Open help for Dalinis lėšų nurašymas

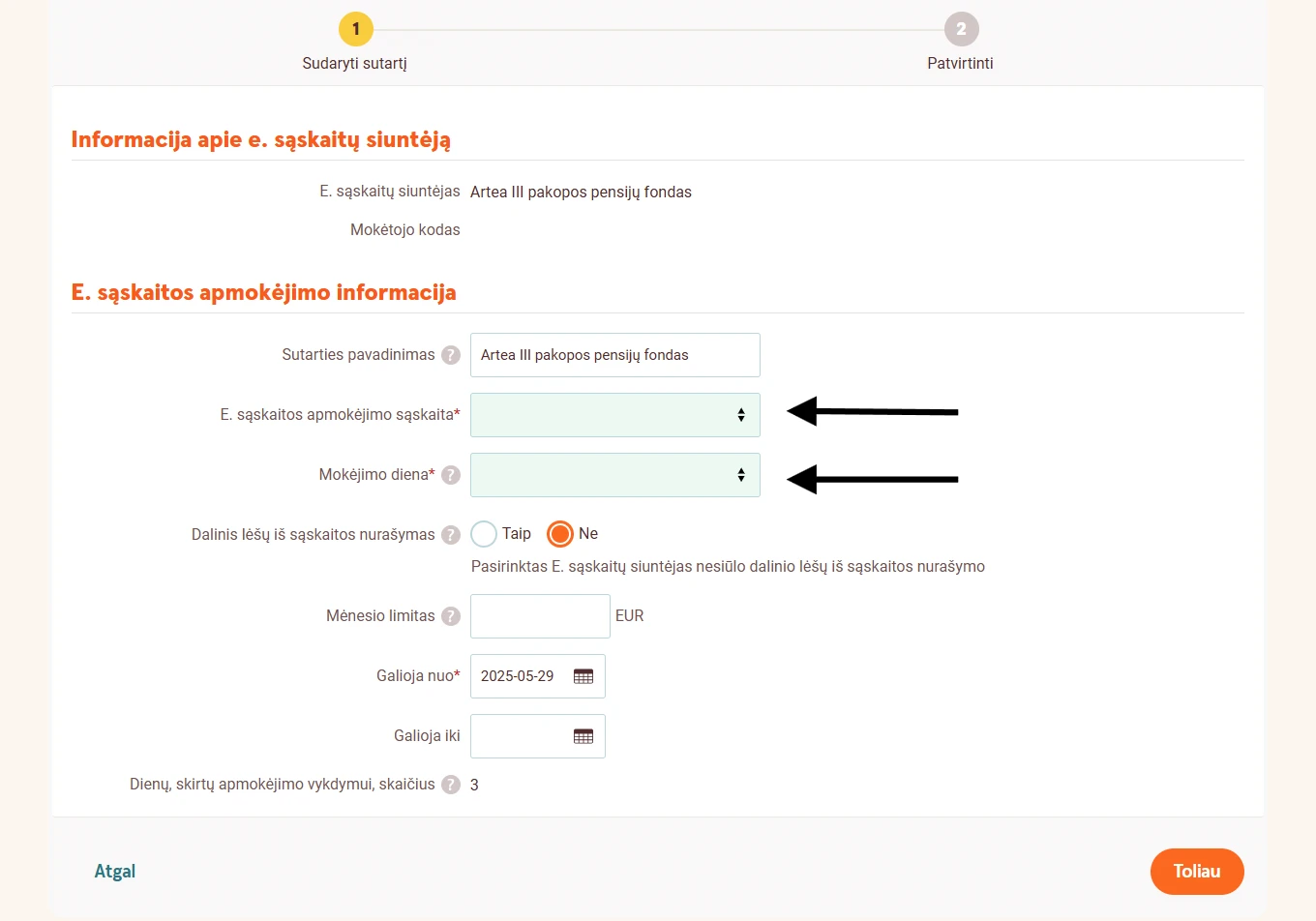[x=451, y=535]
